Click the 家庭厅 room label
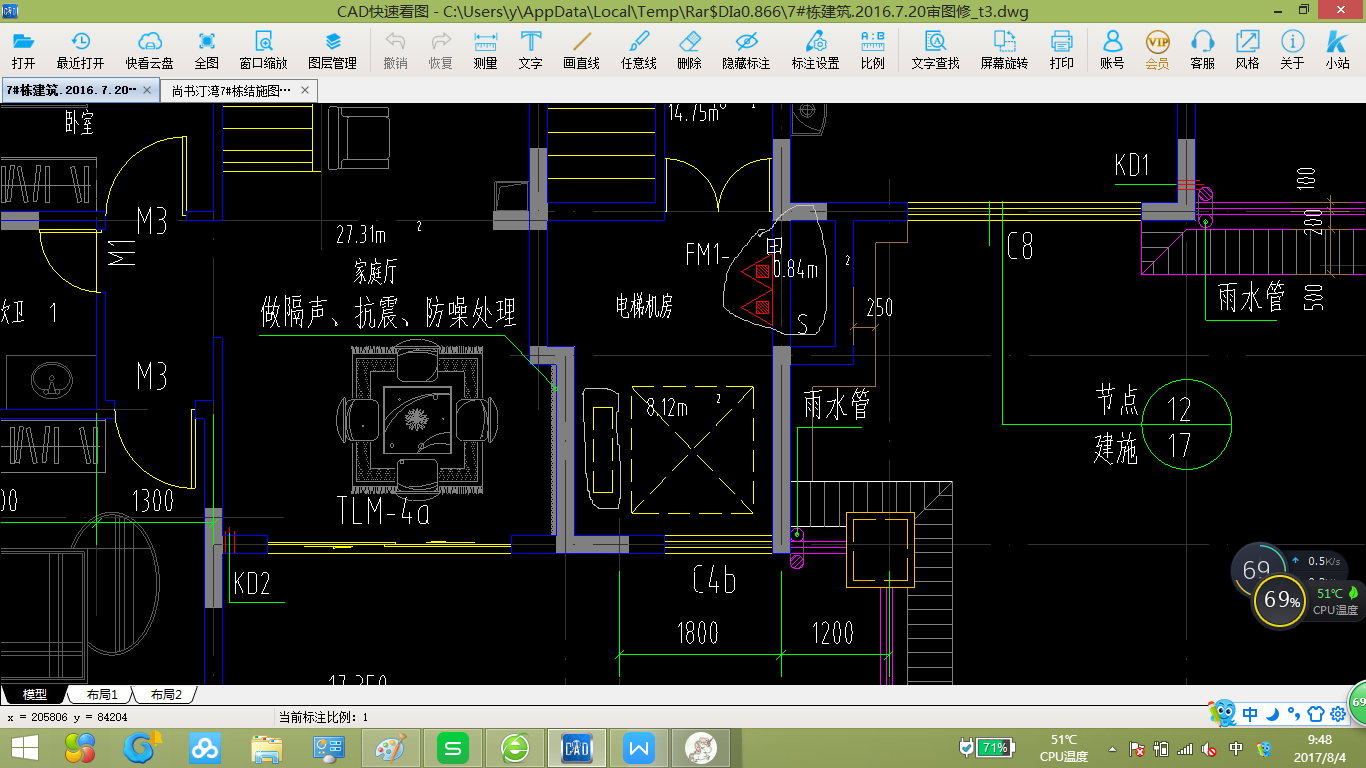Screen dimensions: 1366x768 (x=375, y=271)
